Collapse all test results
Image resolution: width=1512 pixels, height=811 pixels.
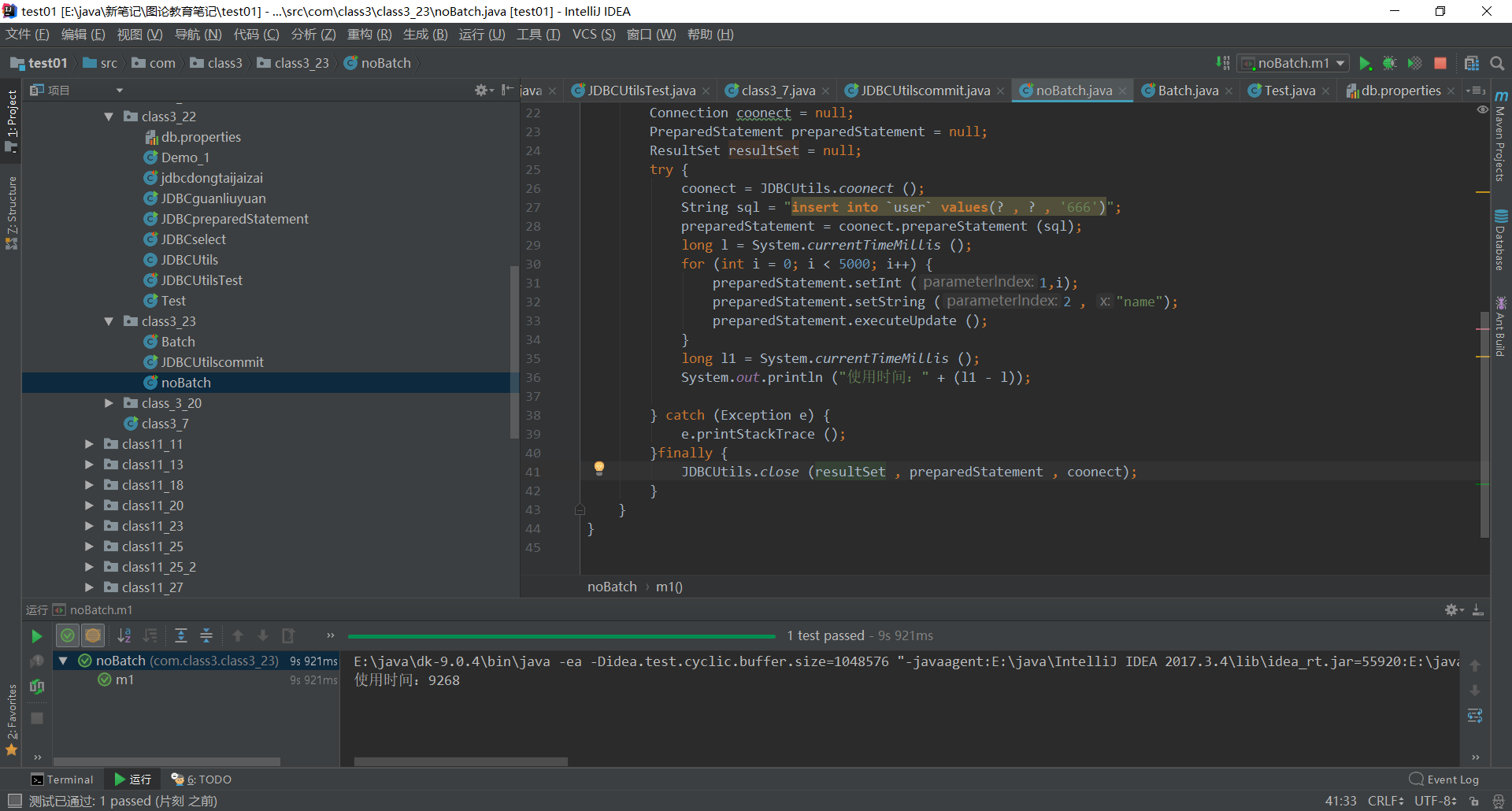(206, 635)
